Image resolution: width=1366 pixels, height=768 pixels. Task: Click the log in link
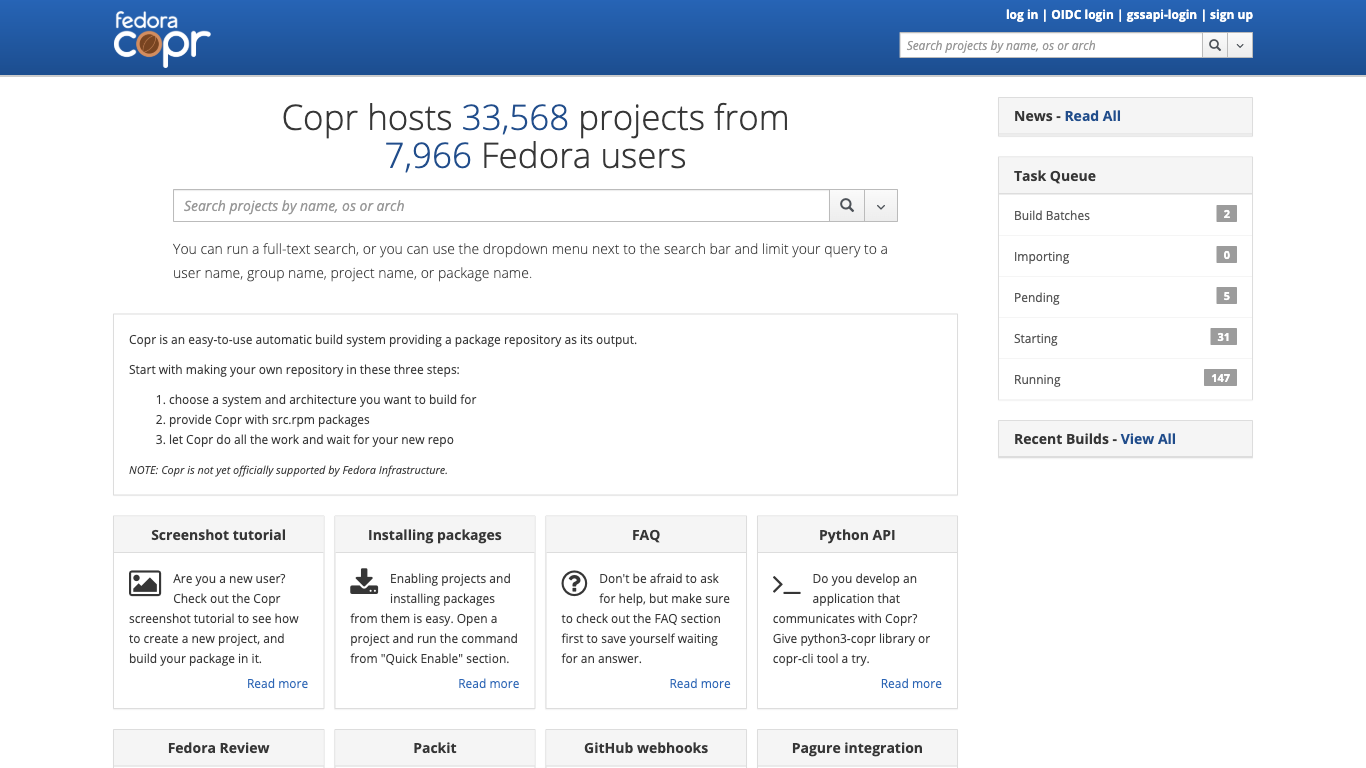point(1022,15)
